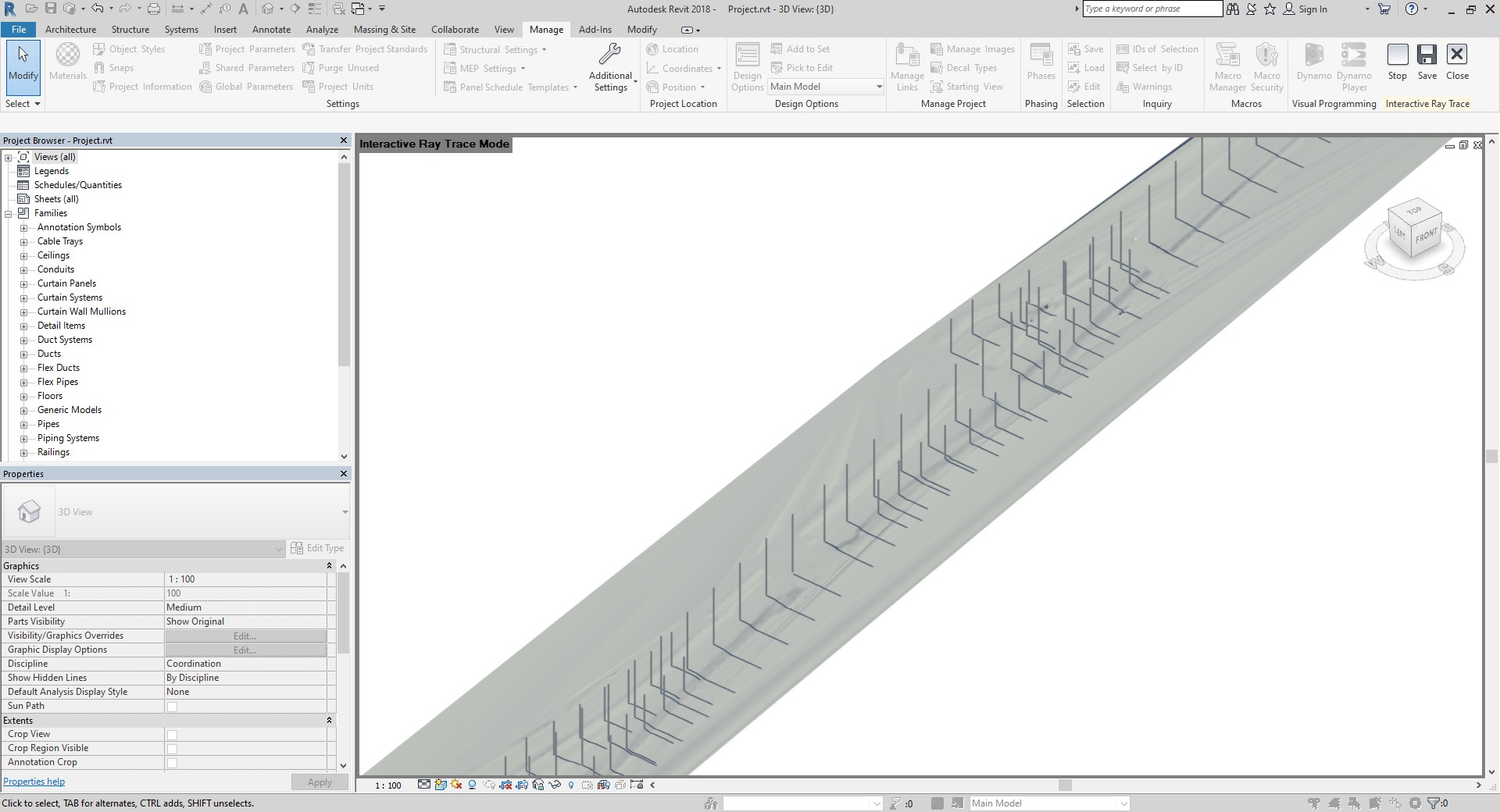
Task: Stop the interactive ray trace
Action: (1397, 62)
